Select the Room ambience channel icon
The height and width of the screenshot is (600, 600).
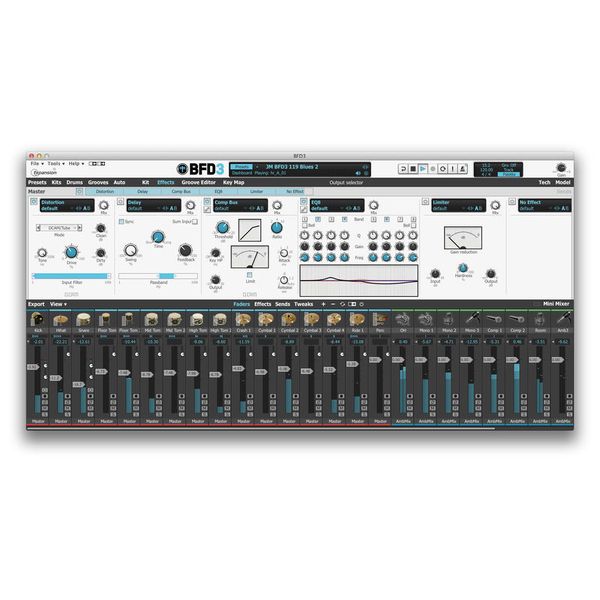tap(539, 320)
